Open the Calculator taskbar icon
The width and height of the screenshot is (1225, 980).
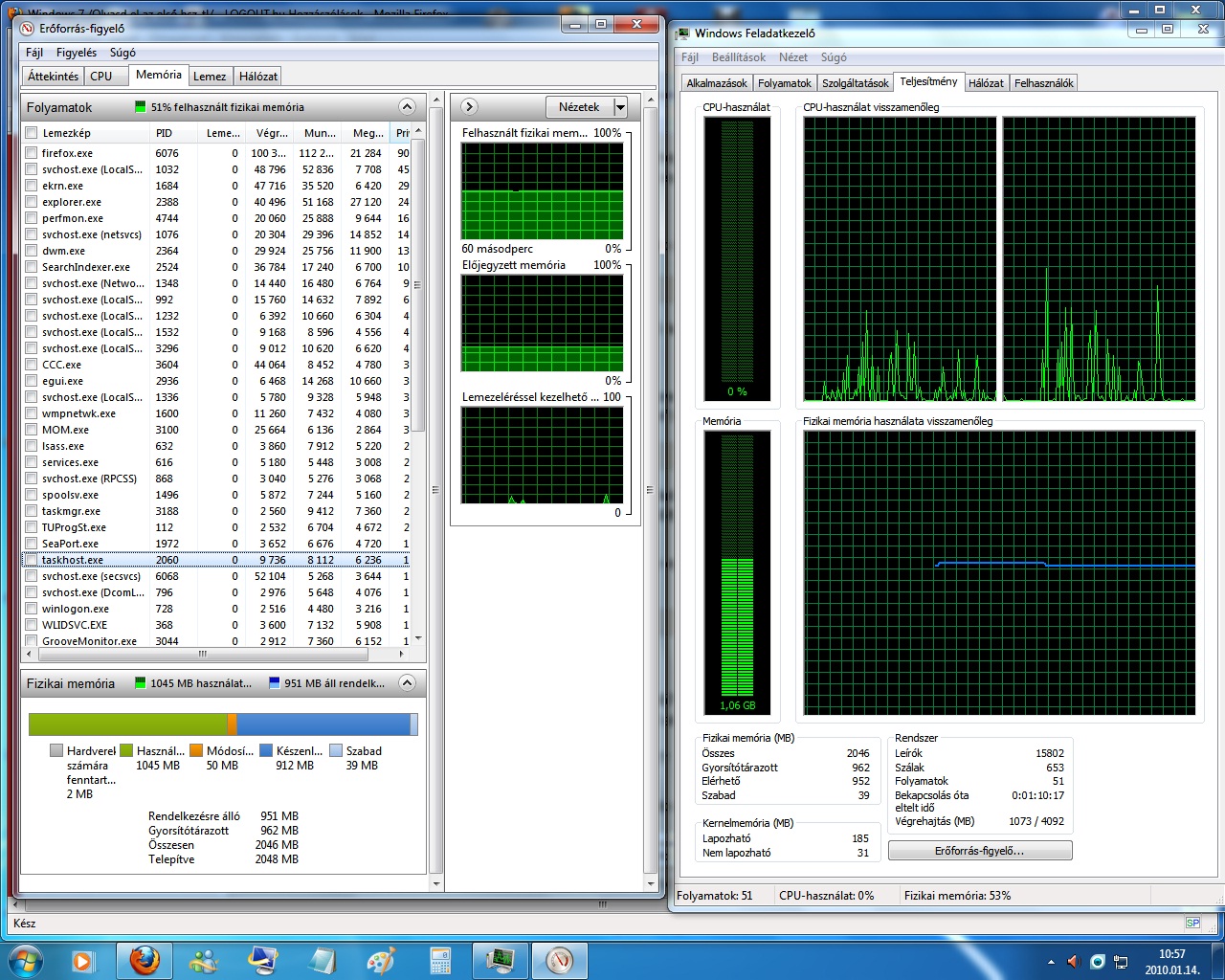(440, 960)
